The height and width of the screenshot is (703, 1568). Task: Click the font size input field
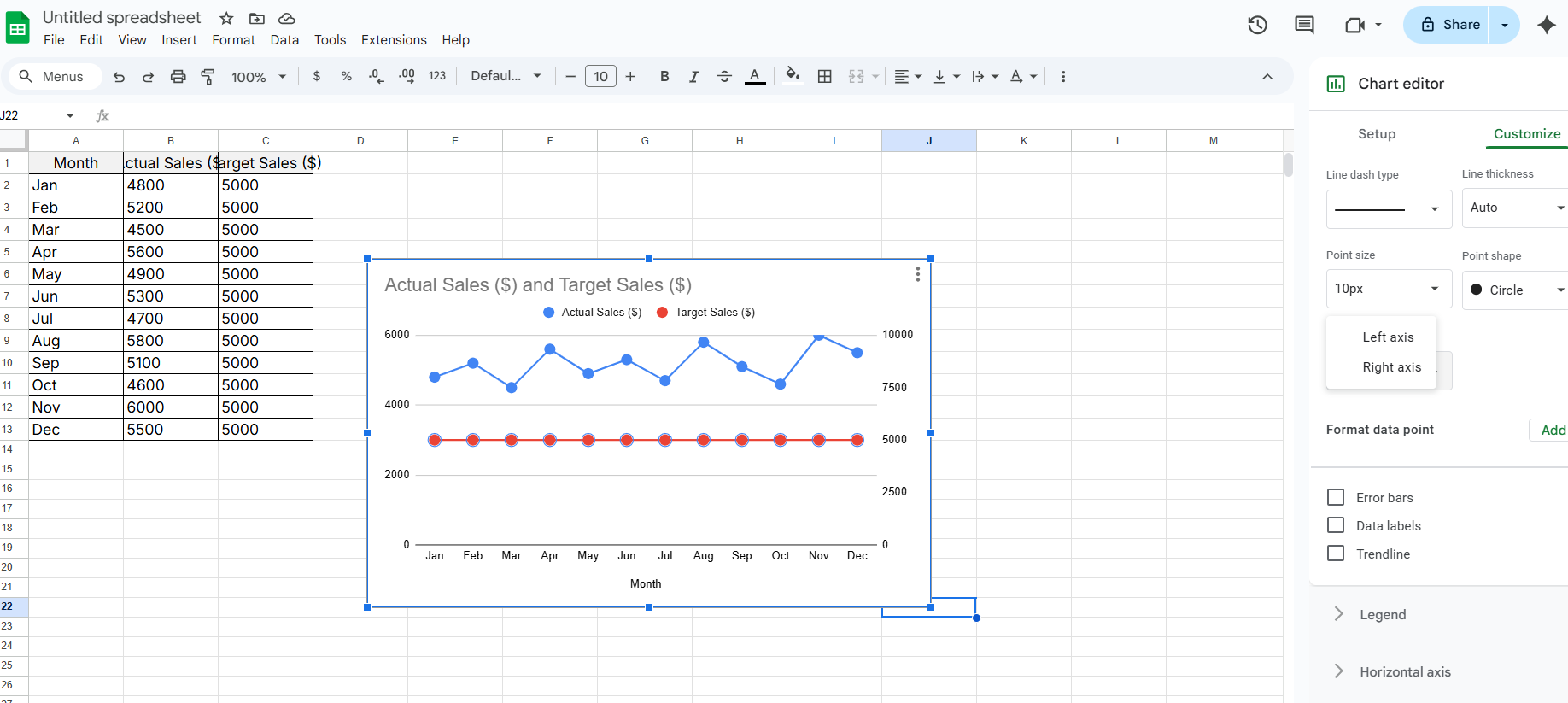[600, 77]
